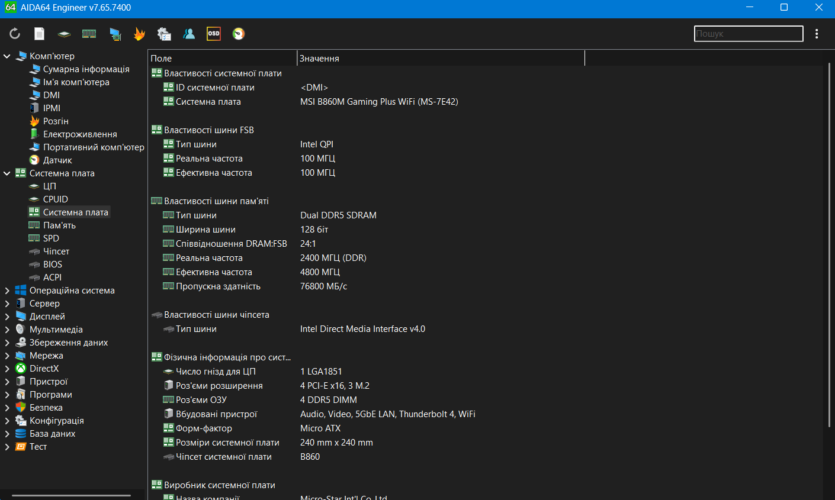835x500 pixels.
Task: Click in the Пошук search field
Action: [x=748, y=34]
